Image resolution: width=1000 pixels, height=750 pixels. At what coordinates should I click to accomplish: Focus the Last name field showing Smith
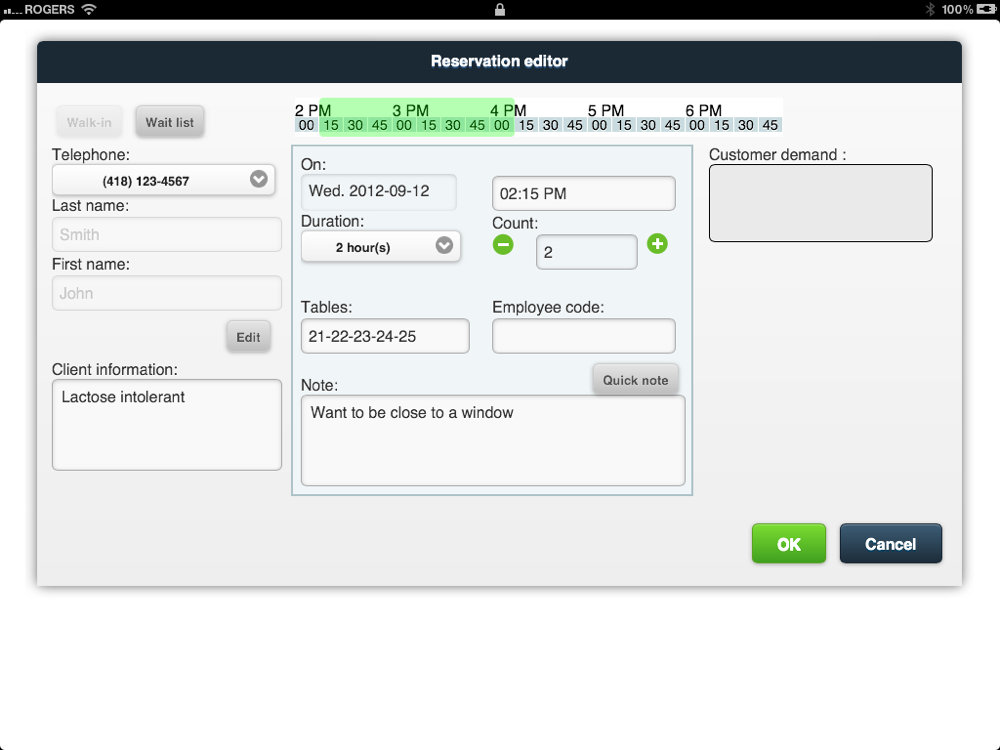point(166,234)
